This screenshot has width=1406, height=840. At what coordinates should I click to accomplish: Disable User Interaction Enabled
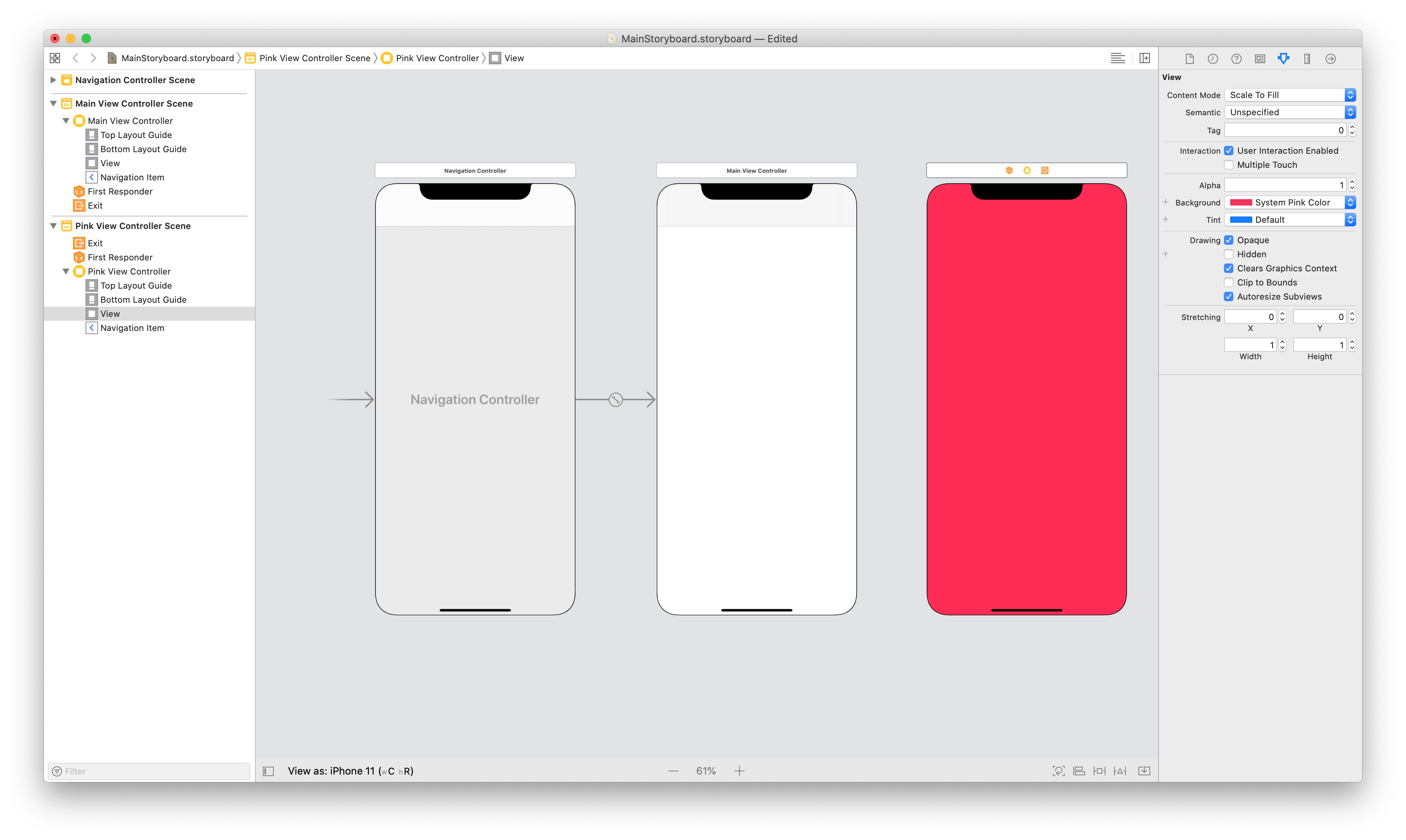[x=1229, y=150]
